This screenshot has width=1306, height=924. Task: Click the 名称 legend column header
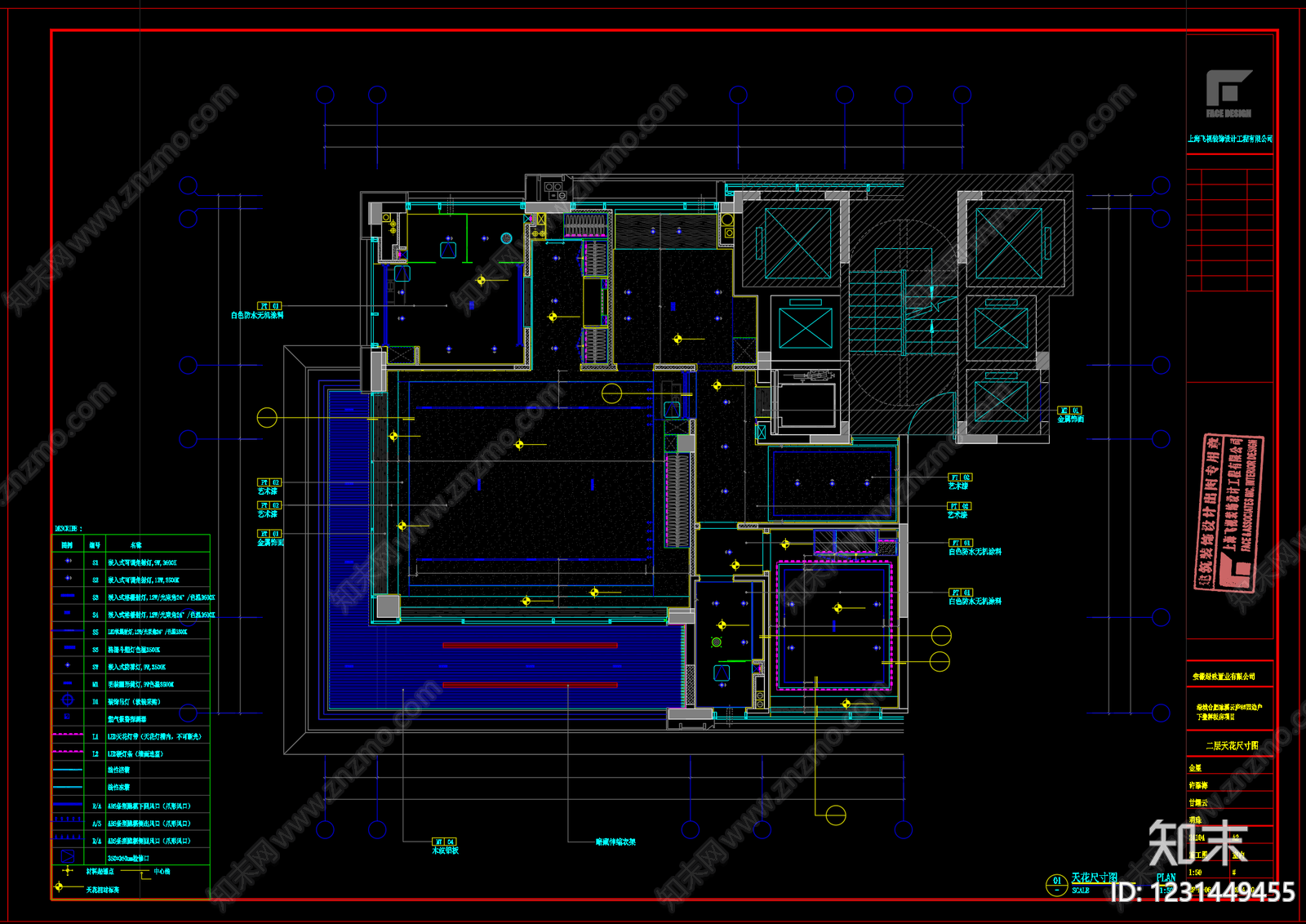click(x=135, y=544)
